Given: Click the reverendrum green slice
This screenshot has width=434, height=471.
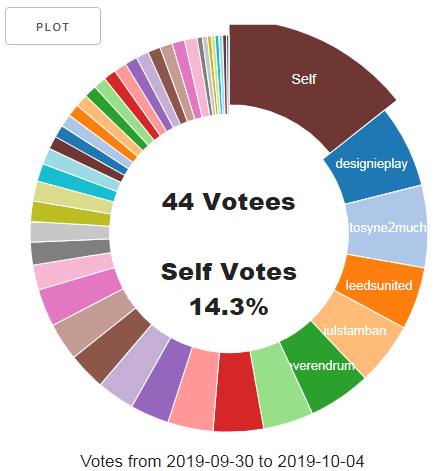Looking at the screenshot, I should [x=322, y=366].
